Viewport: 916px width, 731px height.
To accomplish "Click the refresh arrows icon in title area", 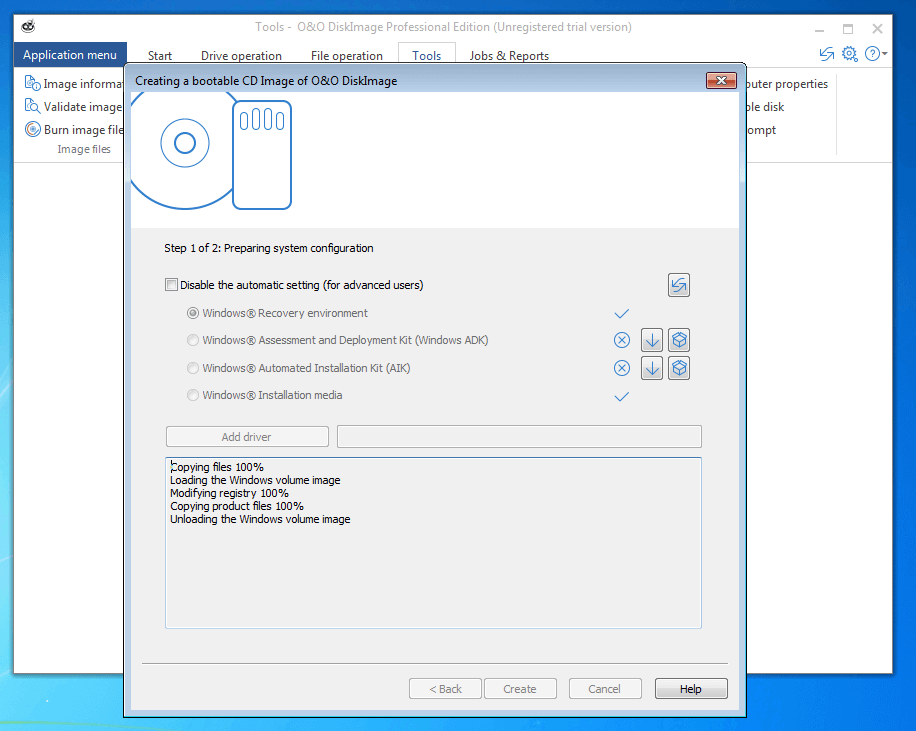I will (x=826, y=54).
